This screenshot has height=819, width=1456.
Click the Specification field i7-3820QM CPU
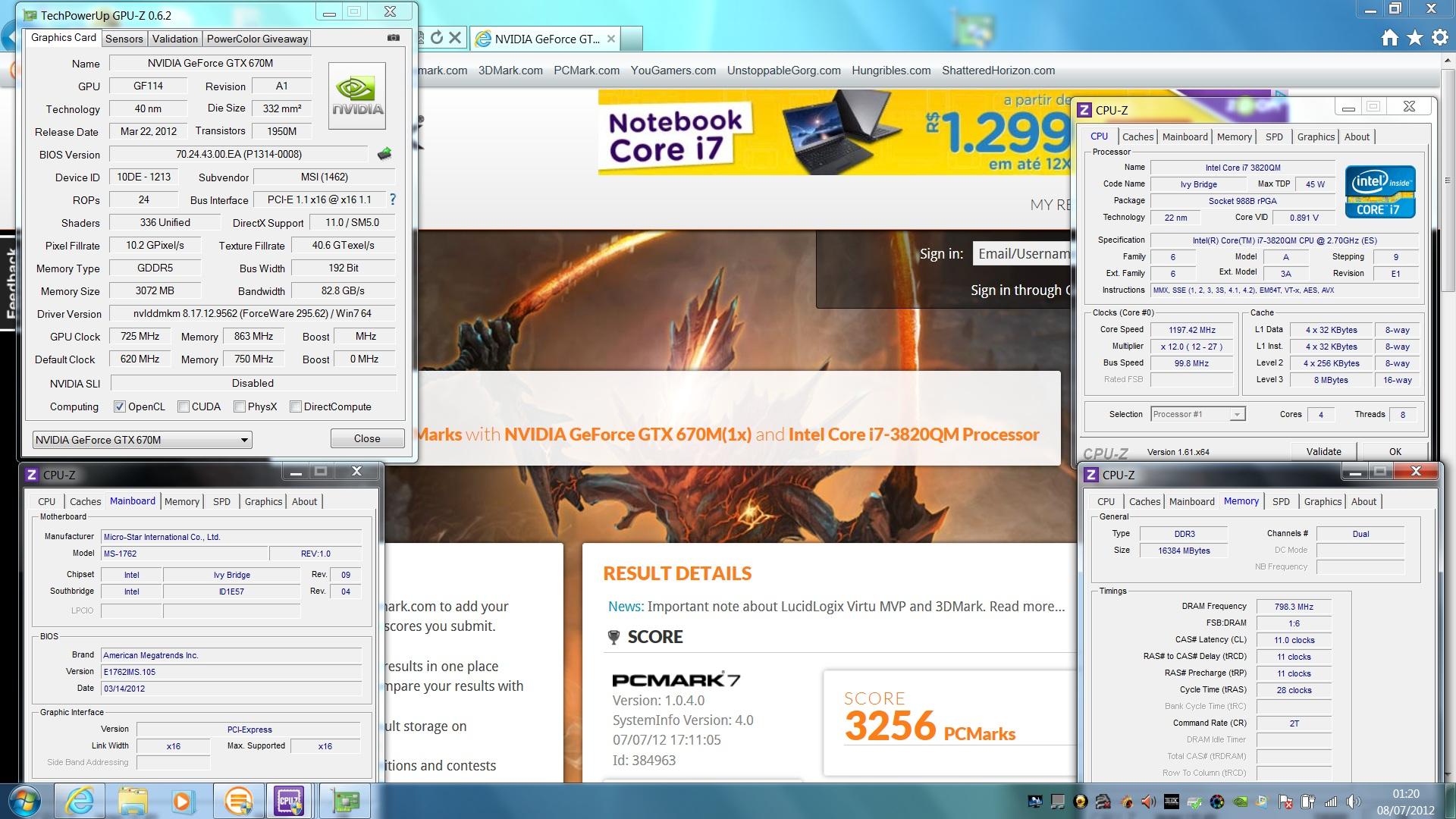pyautogui.click(x=1284, y=240)
